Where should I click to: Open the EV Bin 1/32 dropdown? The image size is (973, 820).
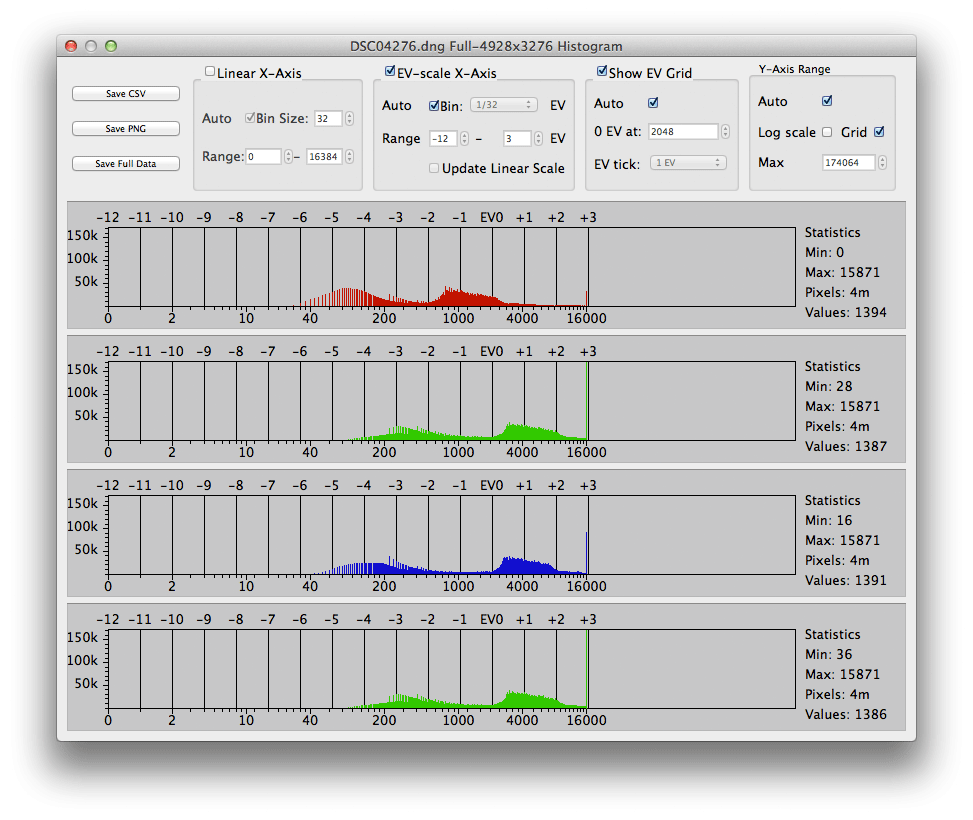click(x=504, y=105)
